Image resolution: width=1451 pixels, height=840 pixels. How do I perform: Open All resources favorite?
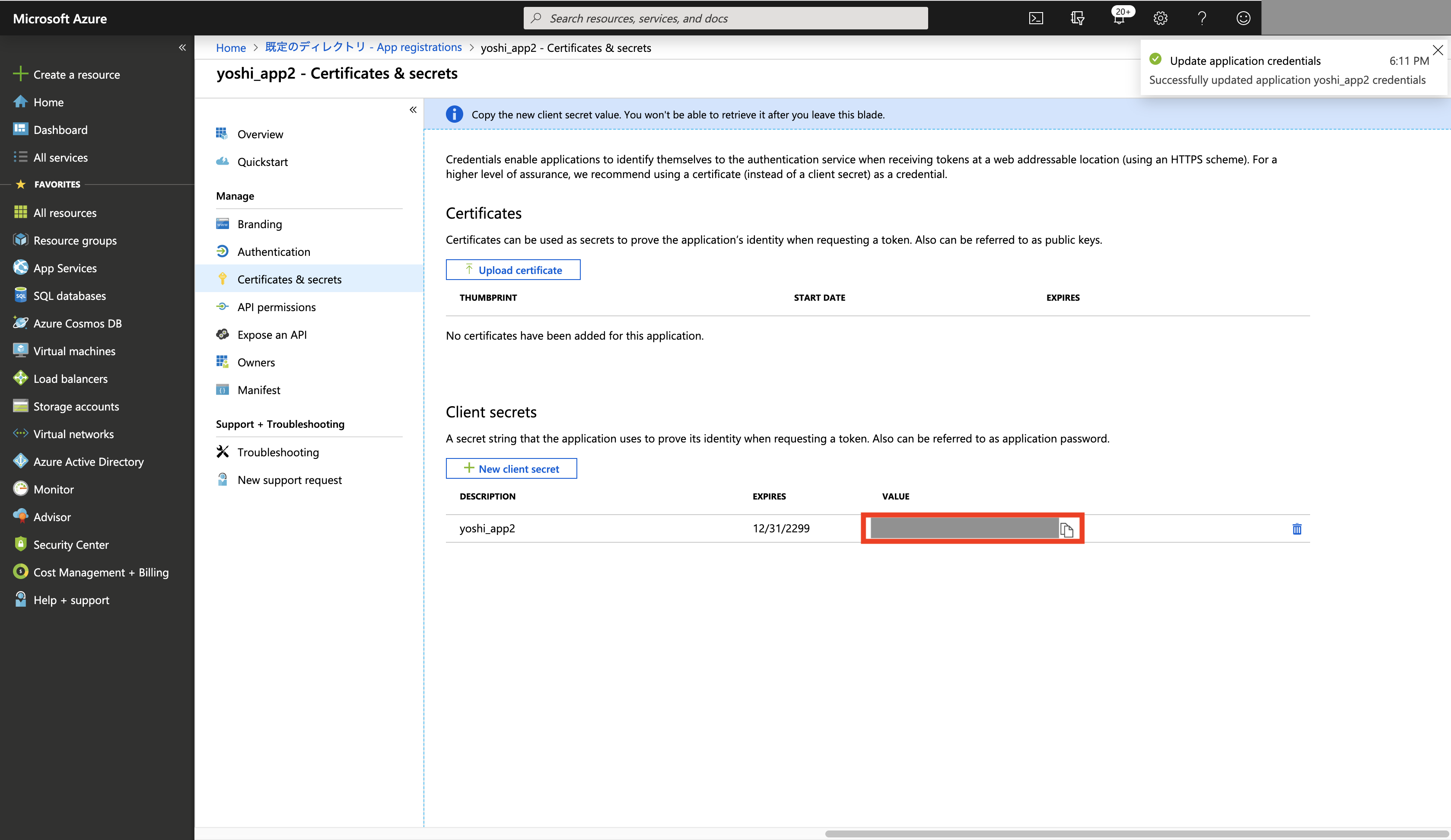55,213
